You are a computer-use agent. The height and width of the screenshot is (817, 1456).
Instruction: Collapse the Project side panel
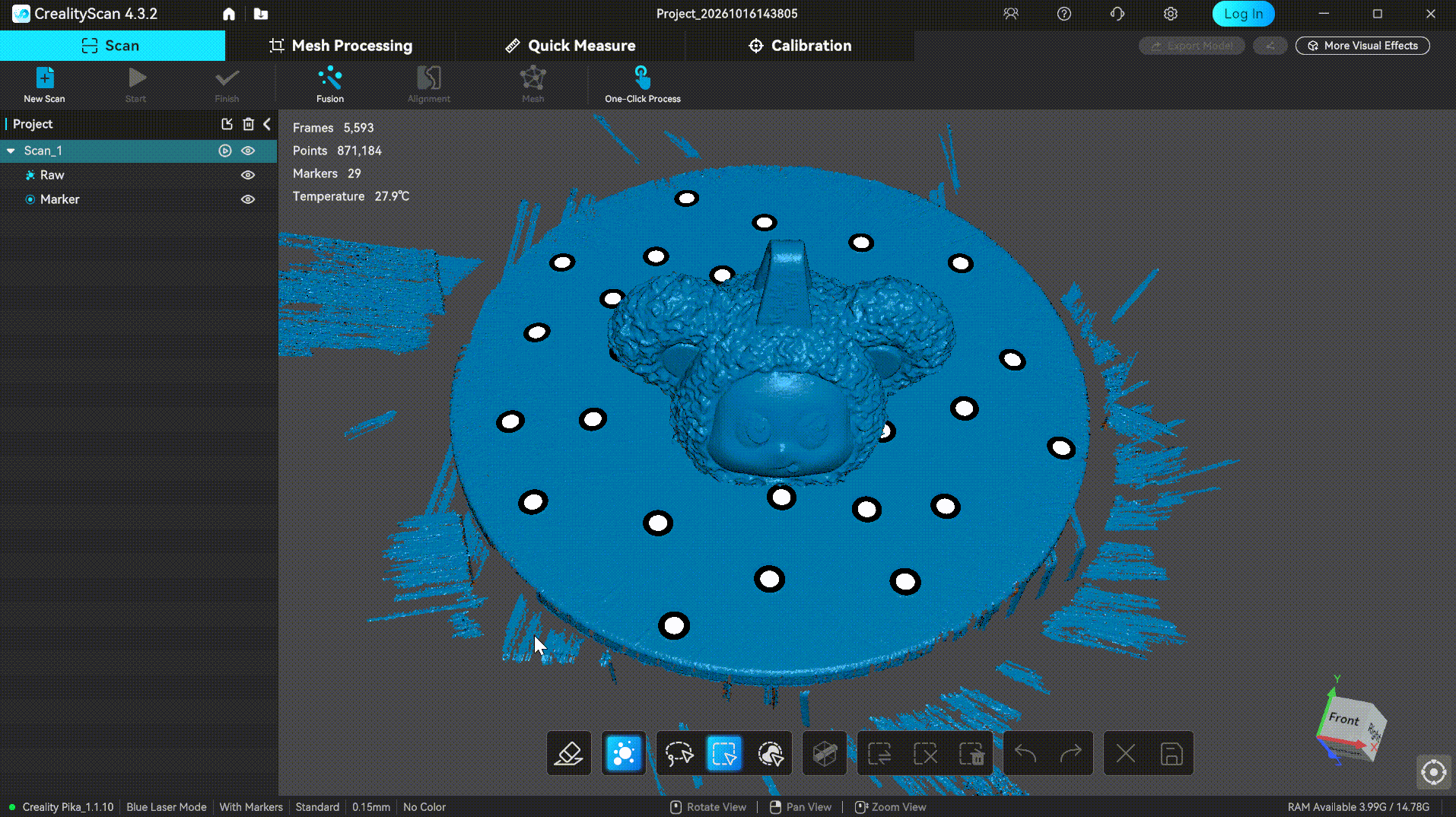(x=267, y=124)
